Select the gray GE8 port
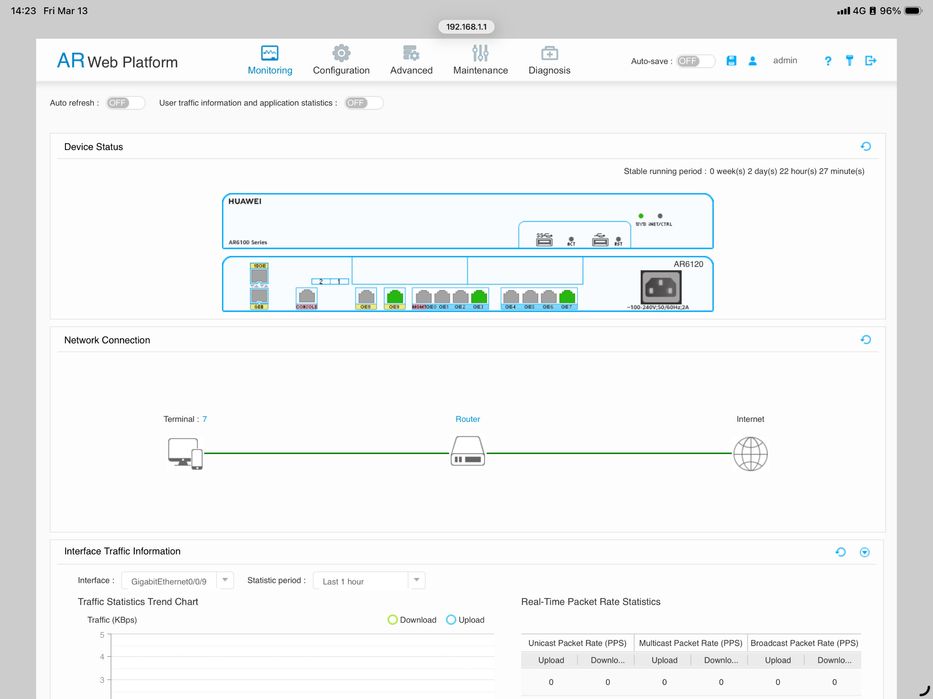This screenshot has height=699, width=933. coord(366,297)
